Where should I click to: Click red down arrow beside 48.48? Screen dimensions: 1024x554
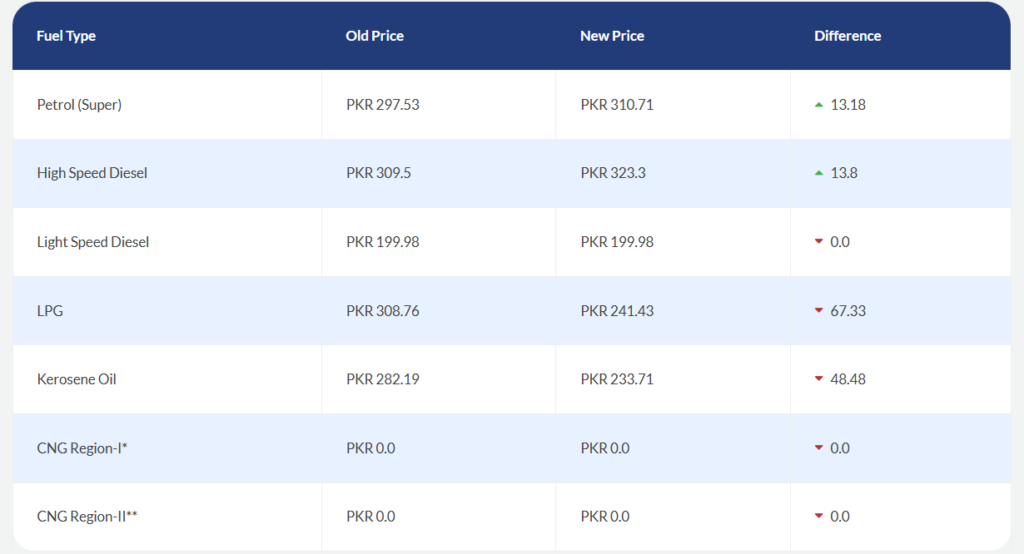(x=818, y=379)
